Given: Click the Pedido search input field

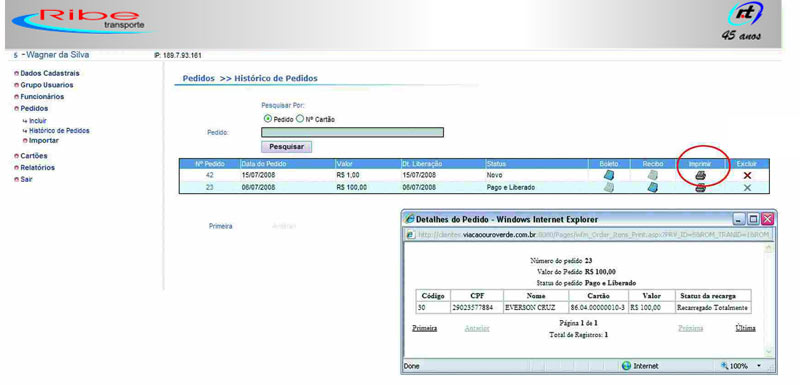Looking at the screenshot, I should [353, 133].
